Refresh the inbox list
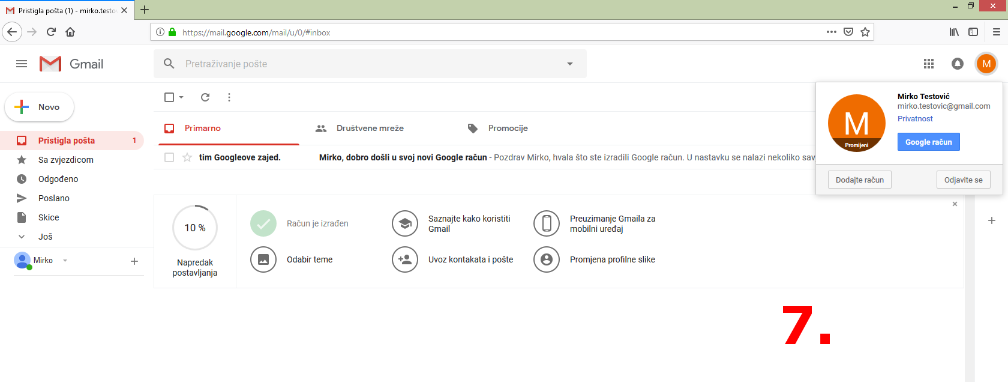The height and width of the screenshot is (382, 1008). (205, 97)
